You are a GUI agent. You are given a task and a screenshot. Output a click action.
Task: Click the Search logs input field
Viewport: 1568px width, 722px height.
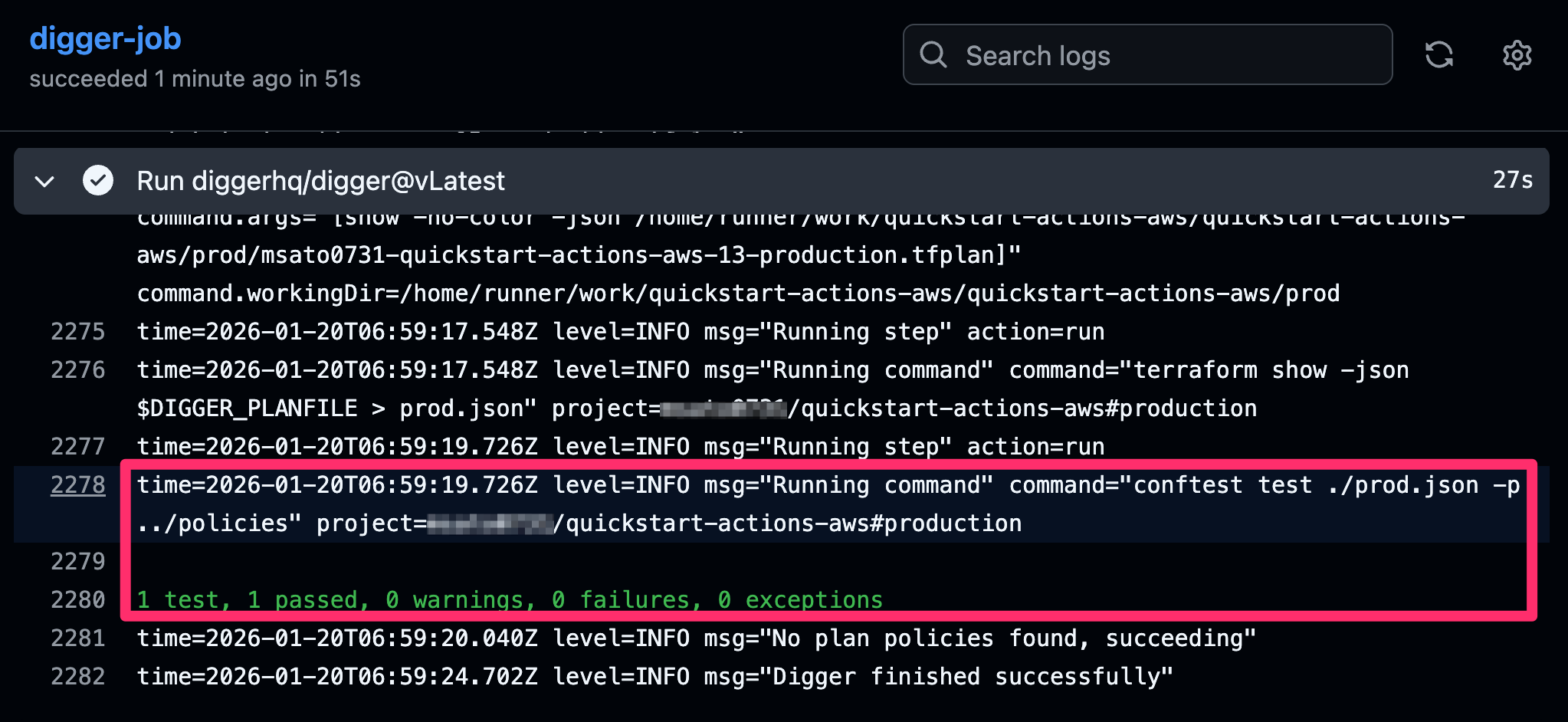[1111, 54]
